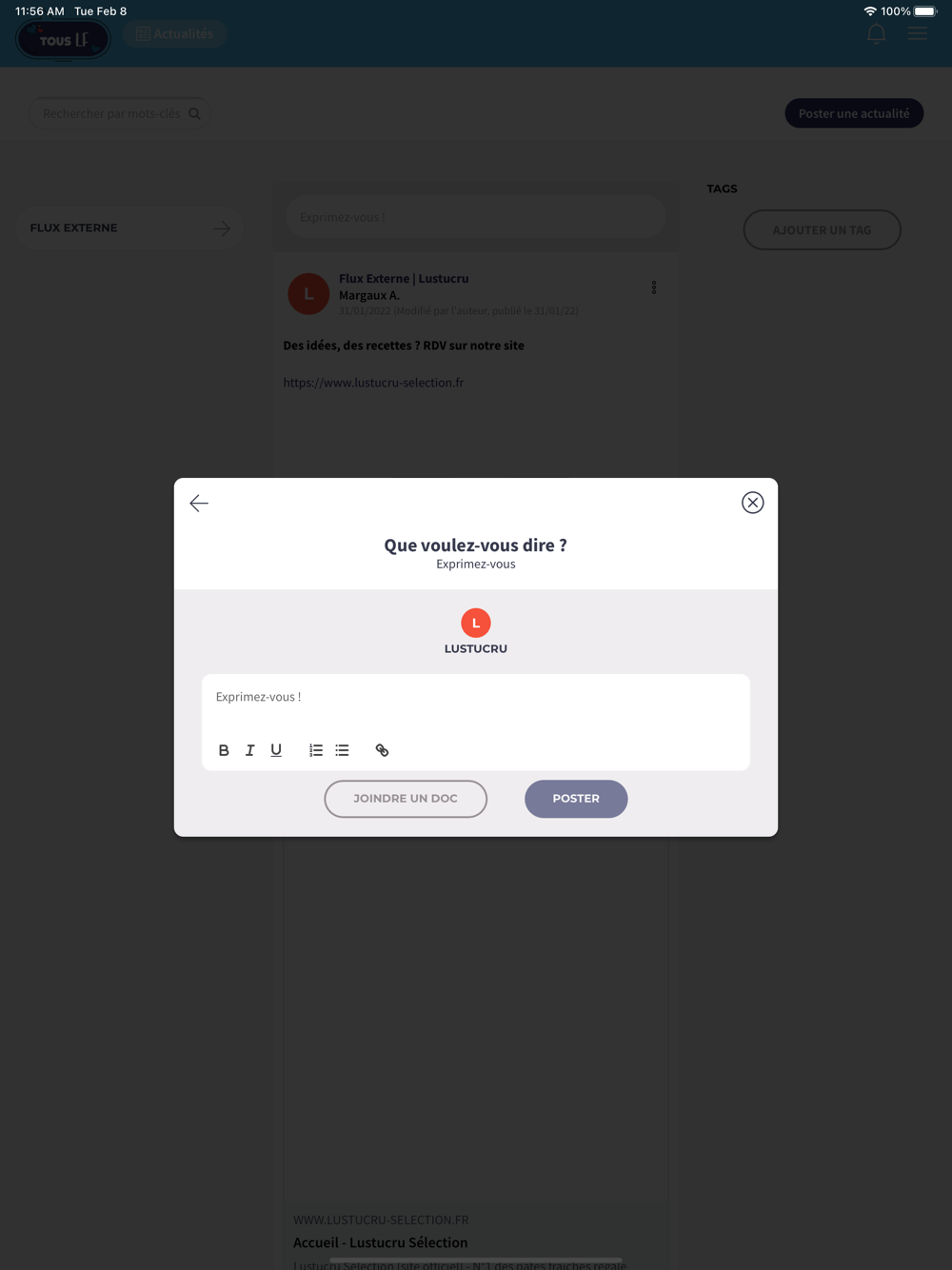Go back with the dialog arrow

199,503
